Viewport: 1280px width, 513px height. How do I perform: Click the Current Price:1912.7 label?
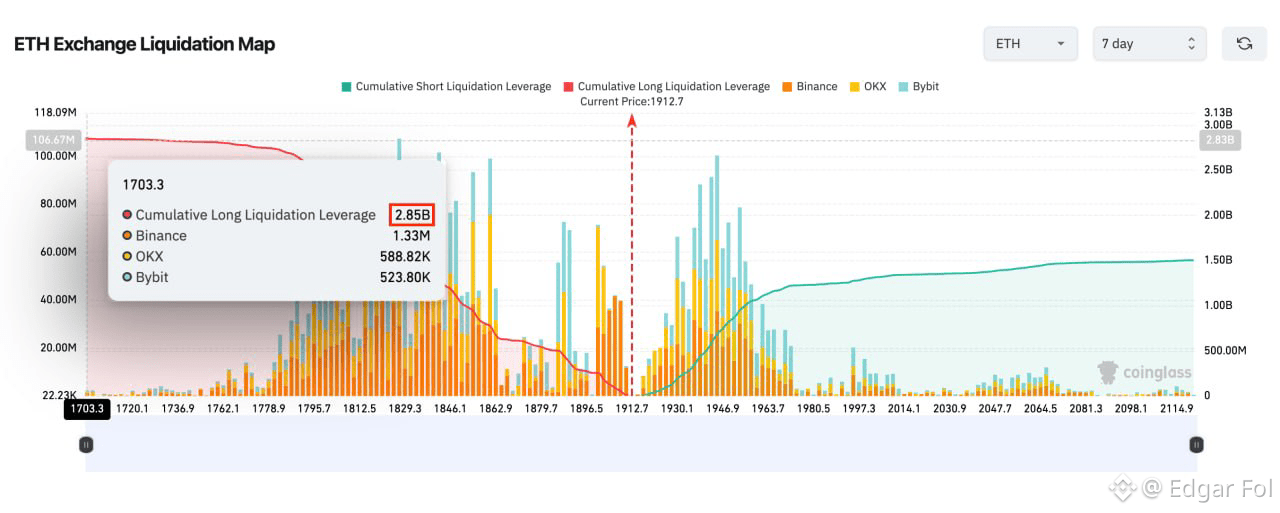pyautogui.click(x=631, y=102)
